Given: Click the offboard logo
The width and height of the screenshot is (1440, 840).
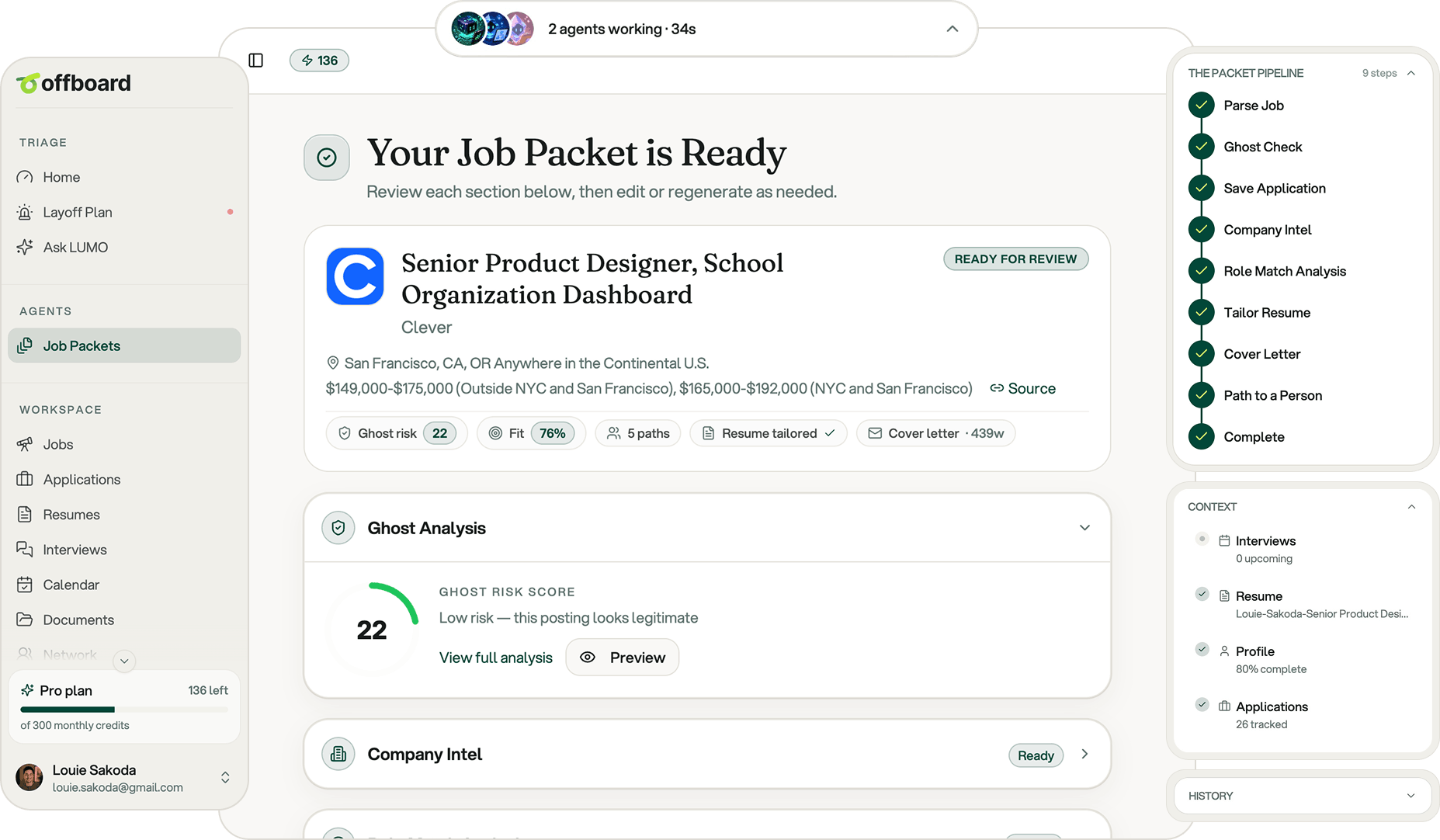Looking at the screenshot, I should click(74, 83).
